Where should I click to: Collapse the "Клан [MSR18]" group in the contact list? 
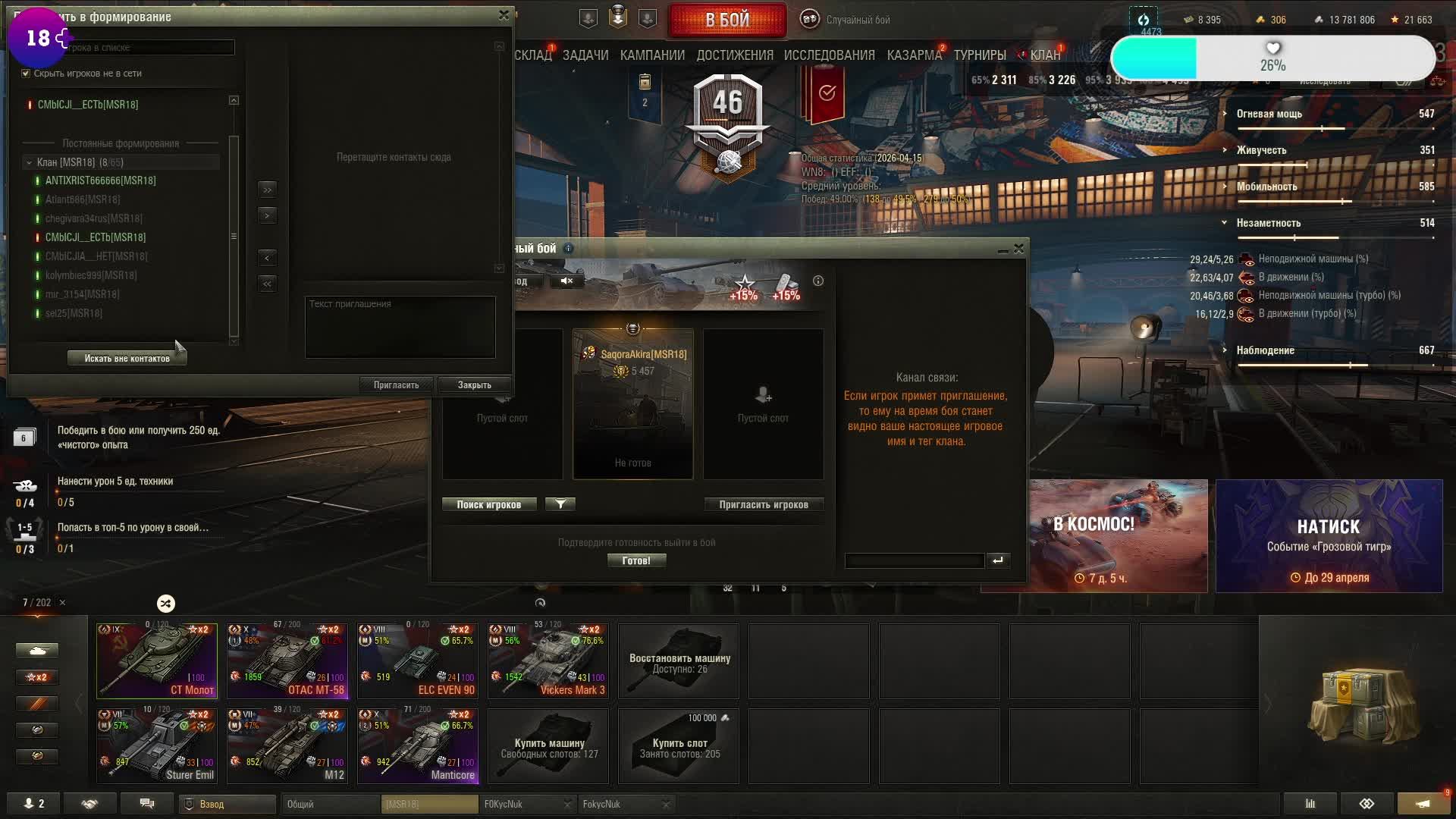click(x=29, y=162)
